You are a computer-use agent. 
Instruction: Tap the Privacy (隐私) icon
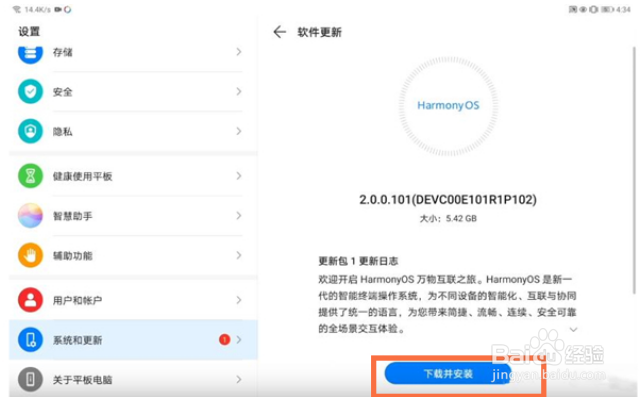point(30,131)
